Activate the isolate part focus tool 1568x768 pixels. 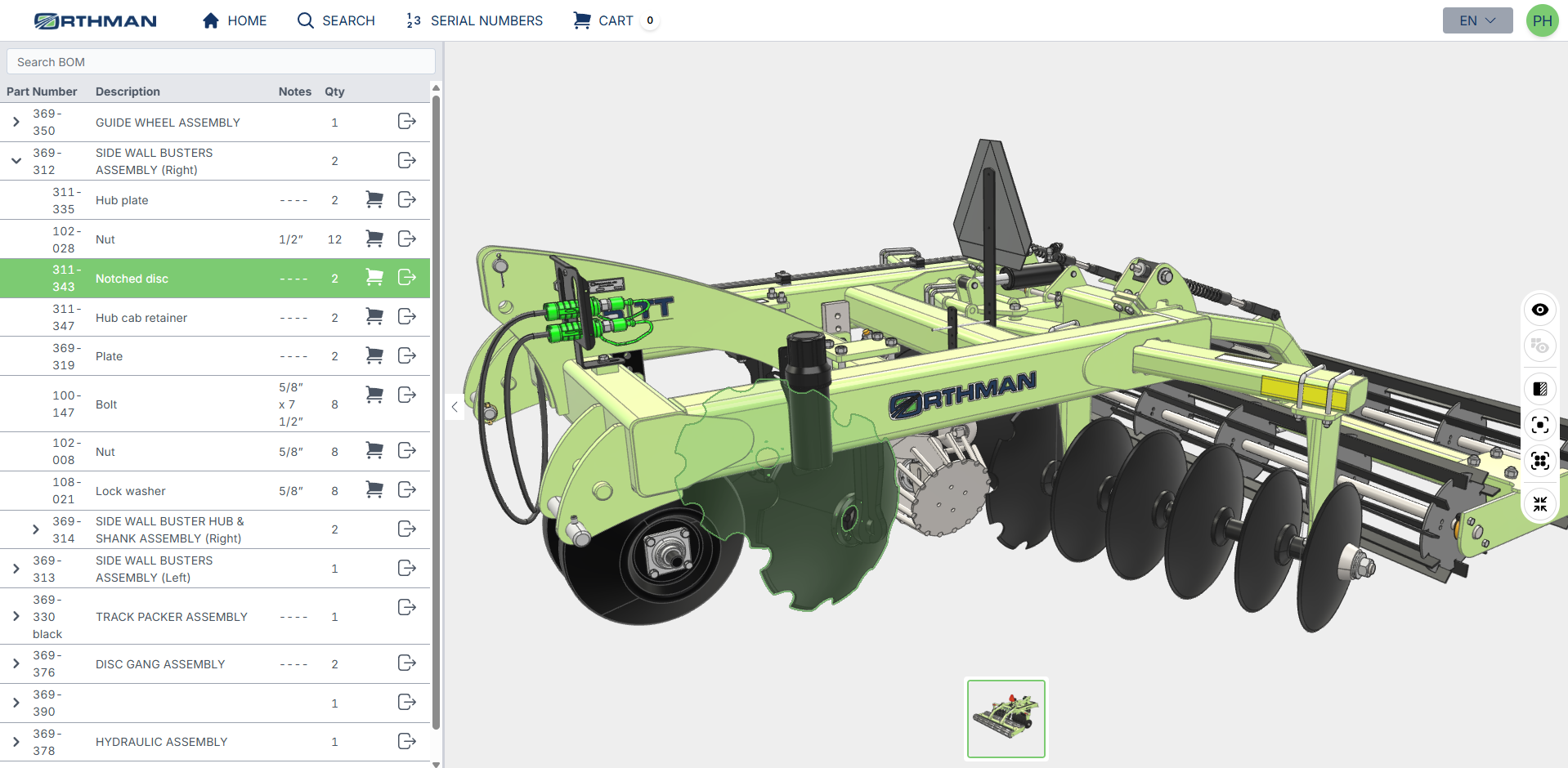pyautogui.click(x=1539, y=425)
